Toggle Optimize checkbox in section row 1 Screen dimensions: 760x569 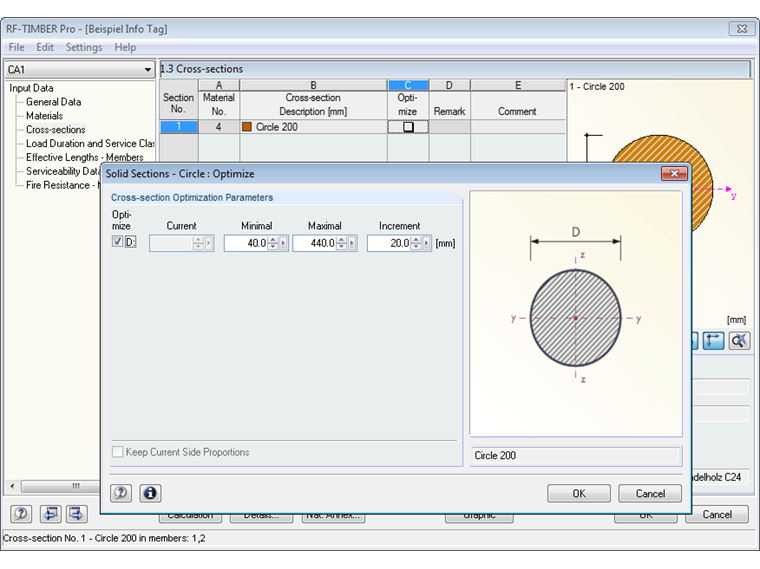click(x=408, y=127)
